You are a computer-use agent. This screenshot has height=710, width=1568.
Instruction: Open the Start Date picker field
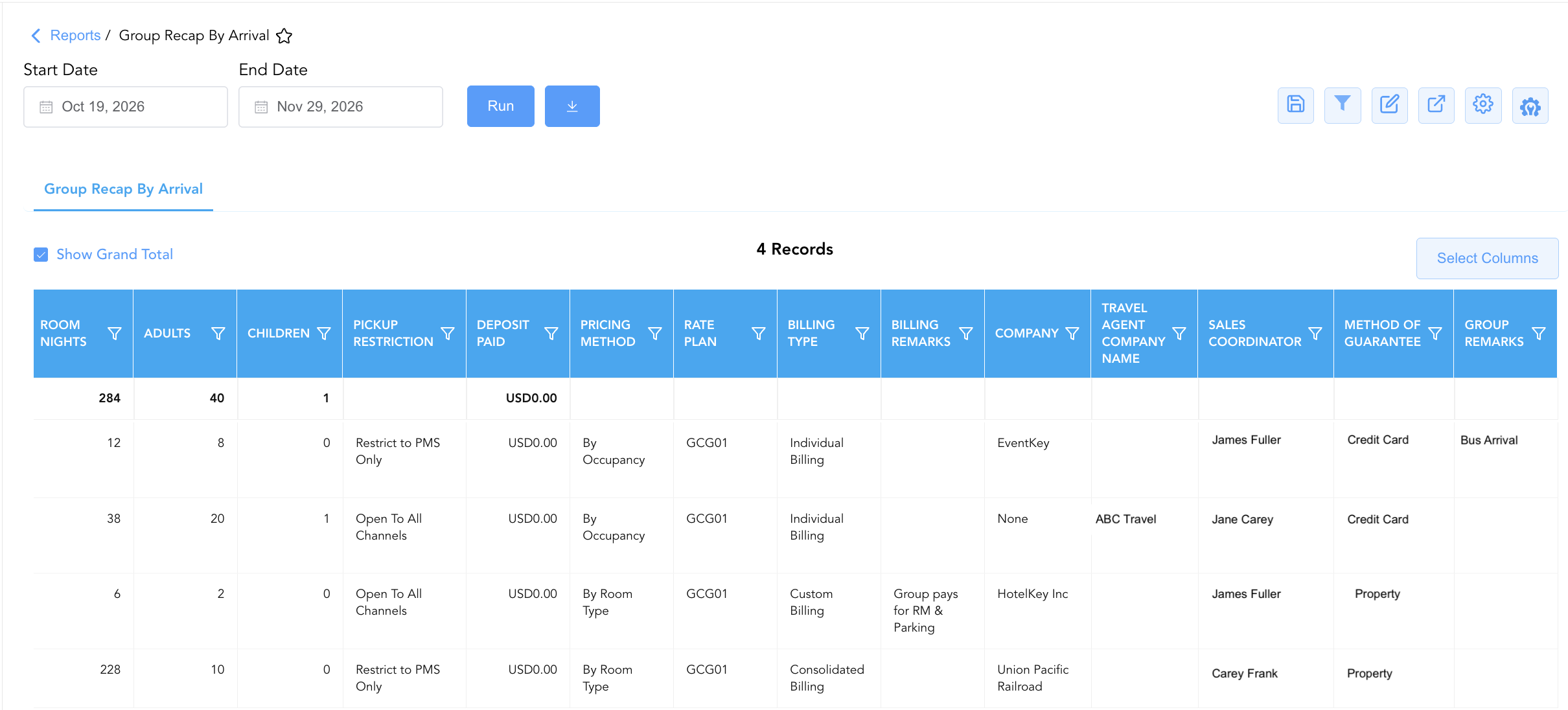[x=126, y=107]
